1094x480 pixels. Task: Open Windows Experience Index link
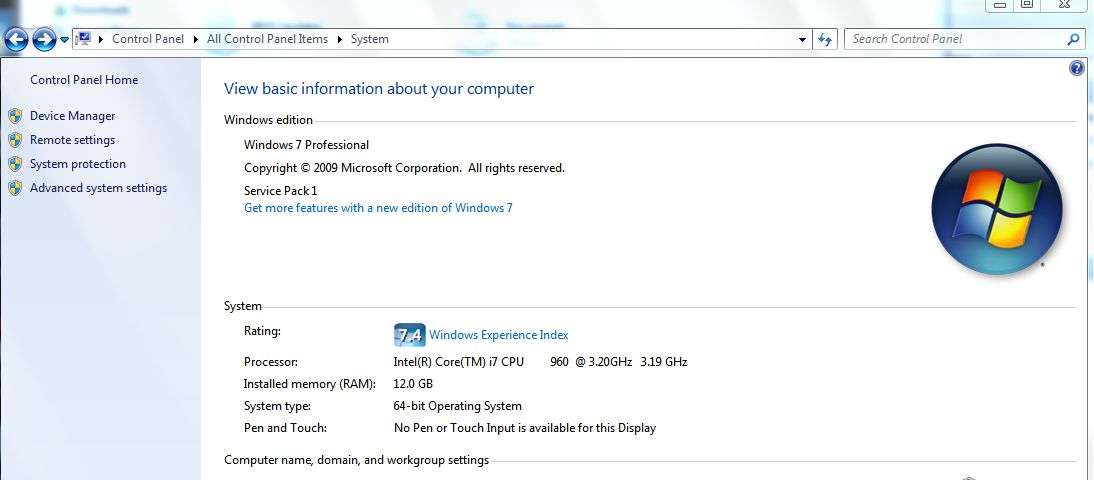click(498, 335)
